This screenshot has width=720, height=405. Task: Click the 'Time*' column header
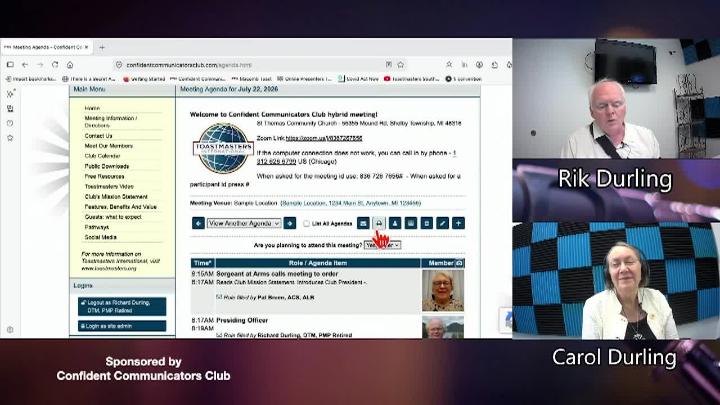click(202, 263)
